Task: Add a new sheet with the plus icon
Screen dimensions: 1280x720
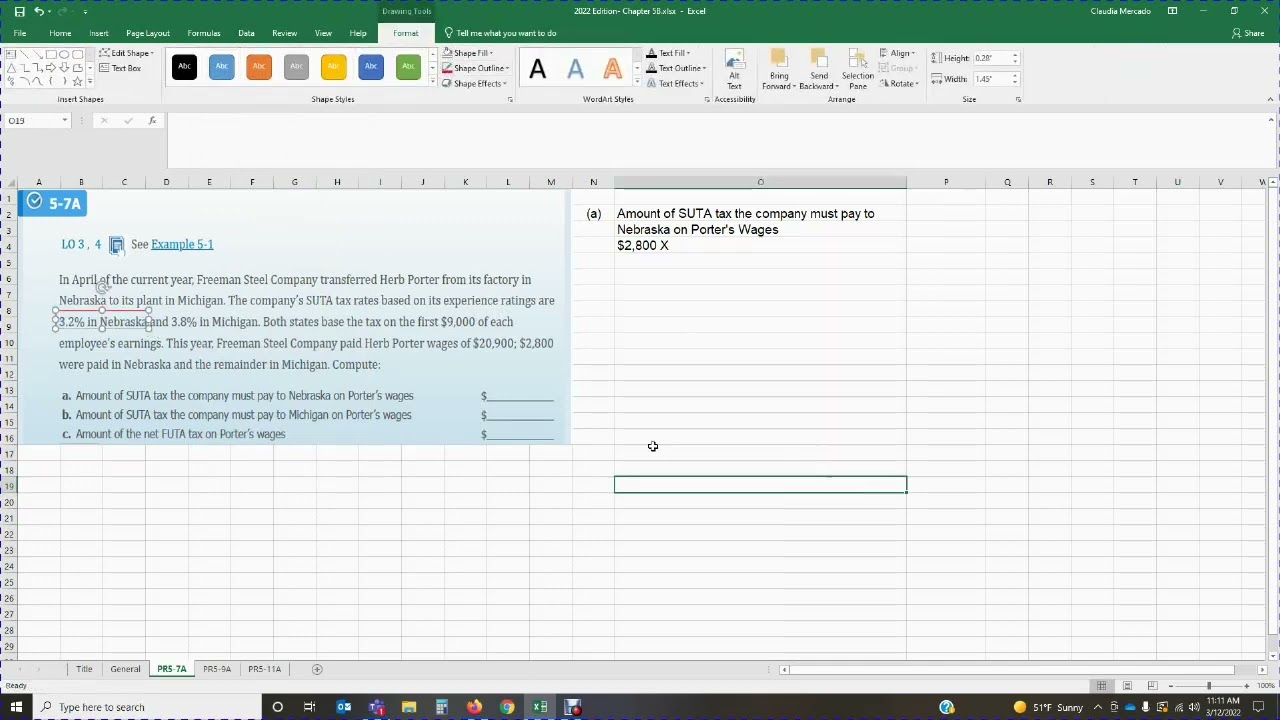Action: pos(317,669)
